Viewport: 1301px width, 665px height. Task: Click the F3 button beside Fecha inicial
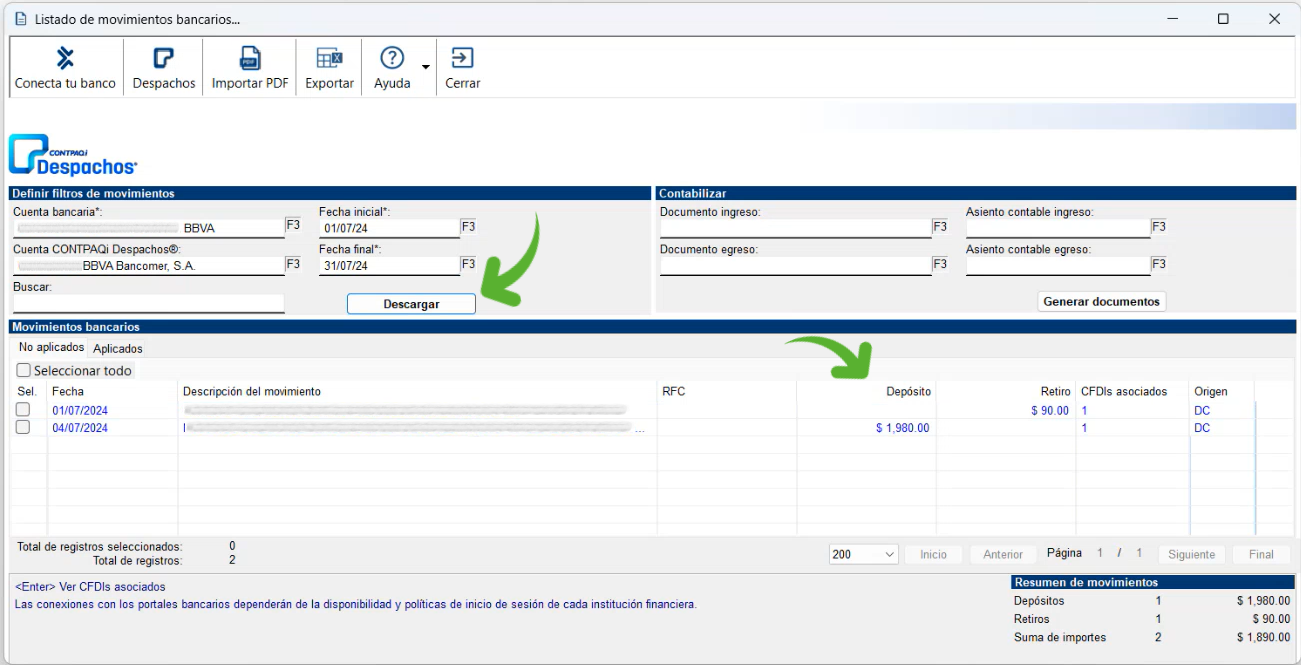pos(468,227)
